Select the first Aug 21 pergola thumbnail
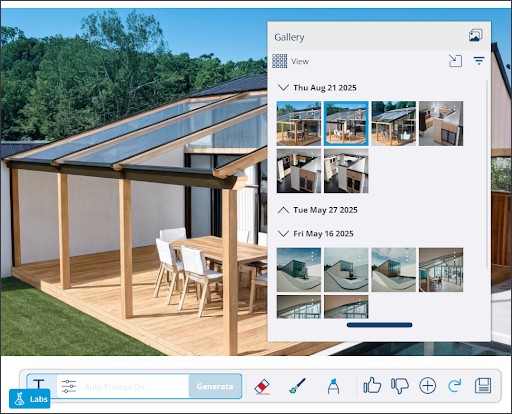Screen dimensions: 512x414 (299, 124)
